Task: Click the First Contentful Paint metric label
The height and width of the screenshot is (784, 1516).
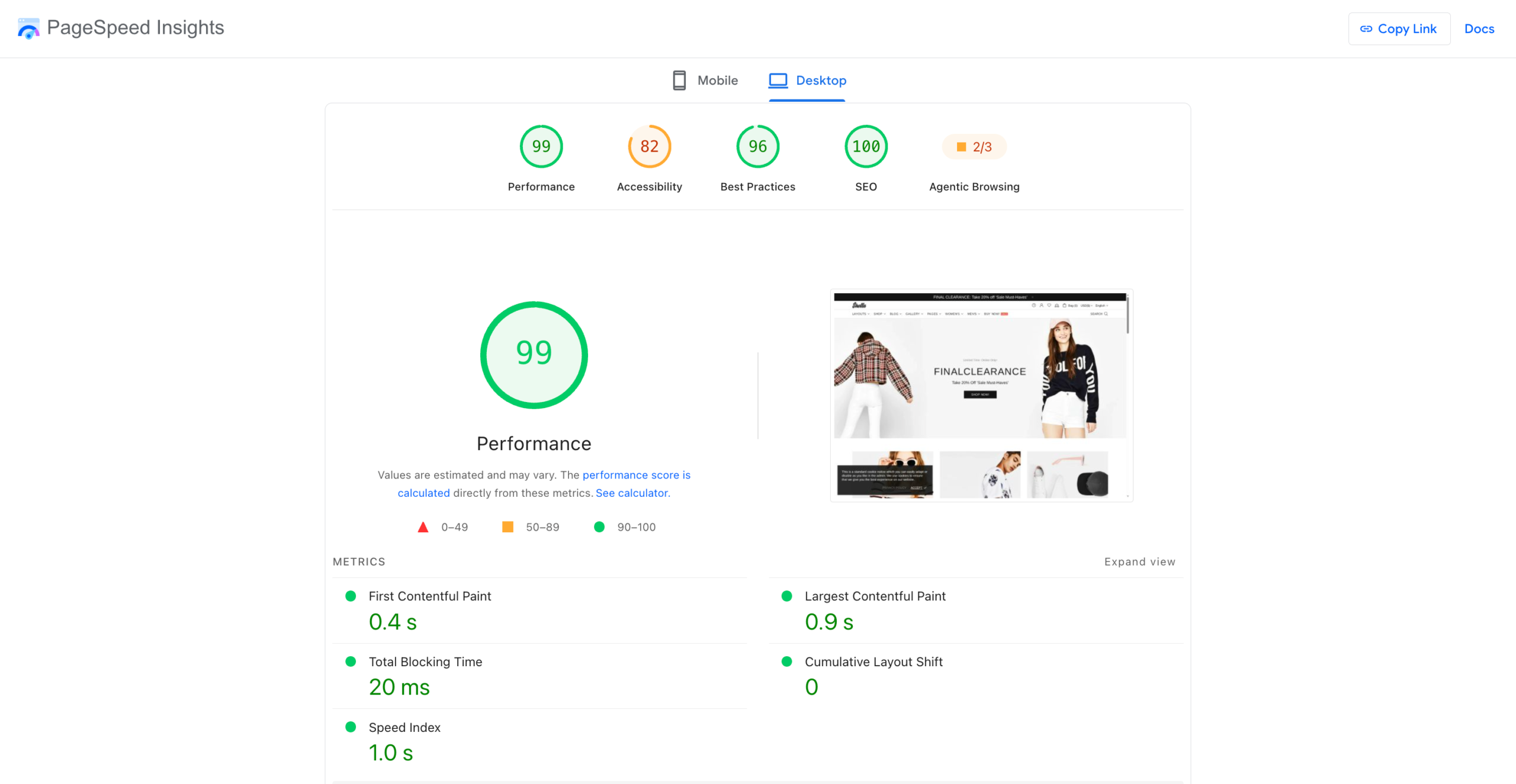Action: pos(429,596)
